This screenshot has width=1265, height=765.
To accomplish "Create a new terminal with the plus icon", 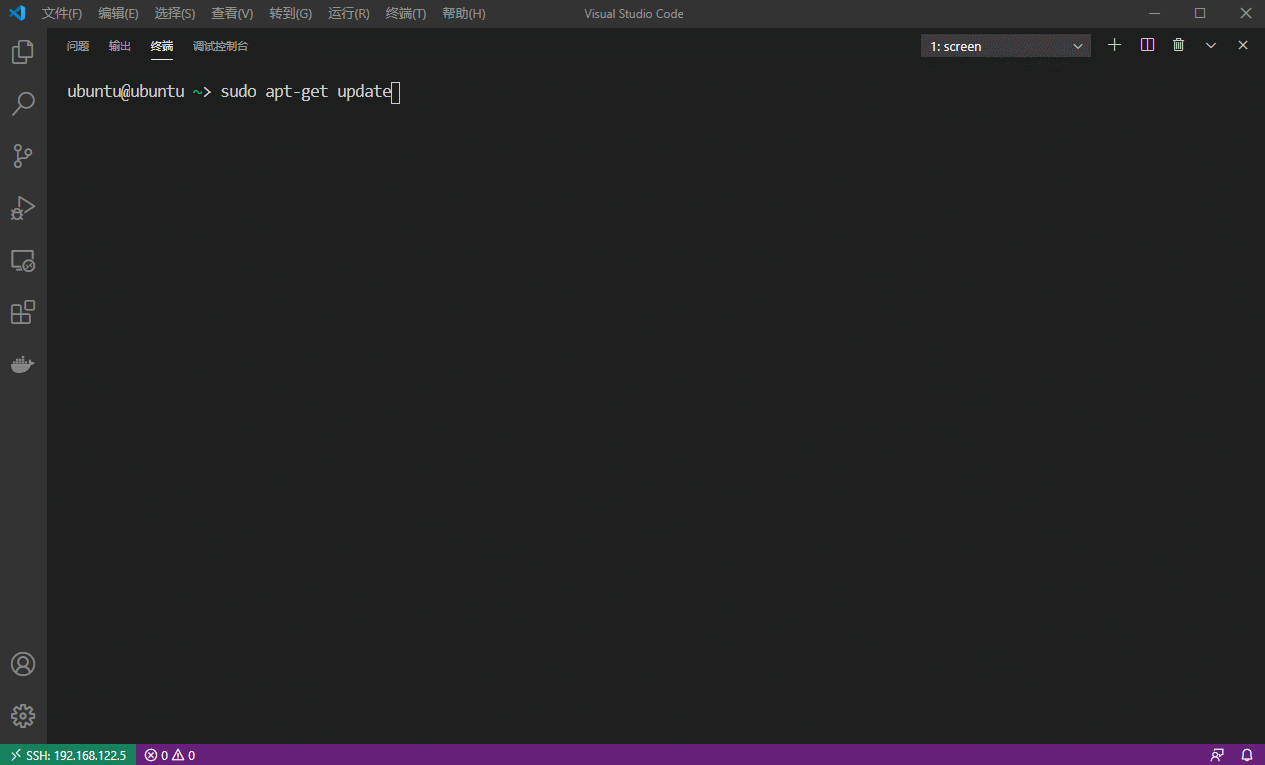I will [1115, 45].
